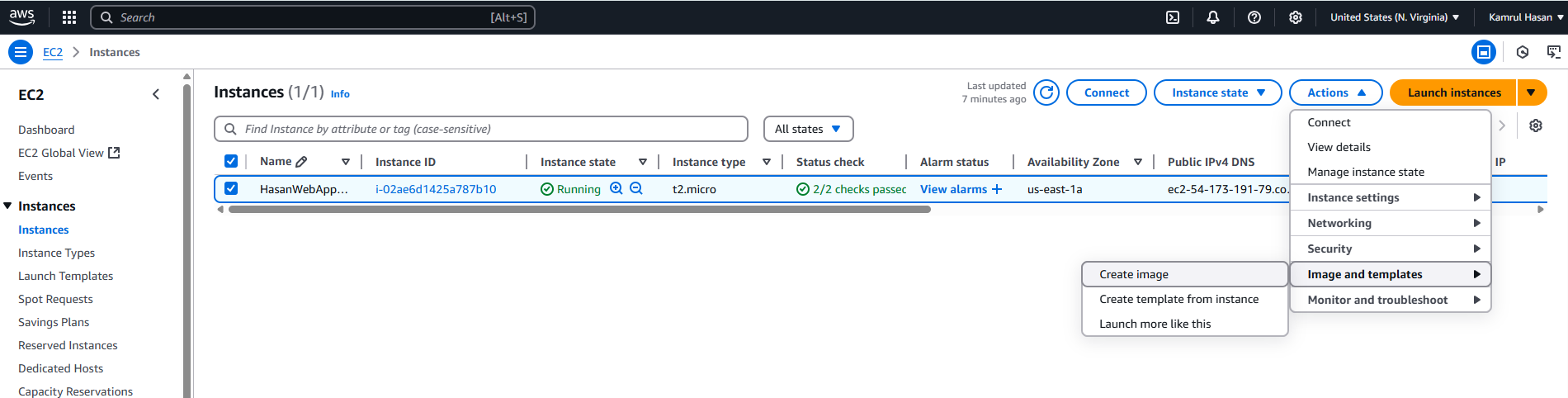Zoom in icon next to Running state
Screen dimensions: 1568x398
point(616,188)
